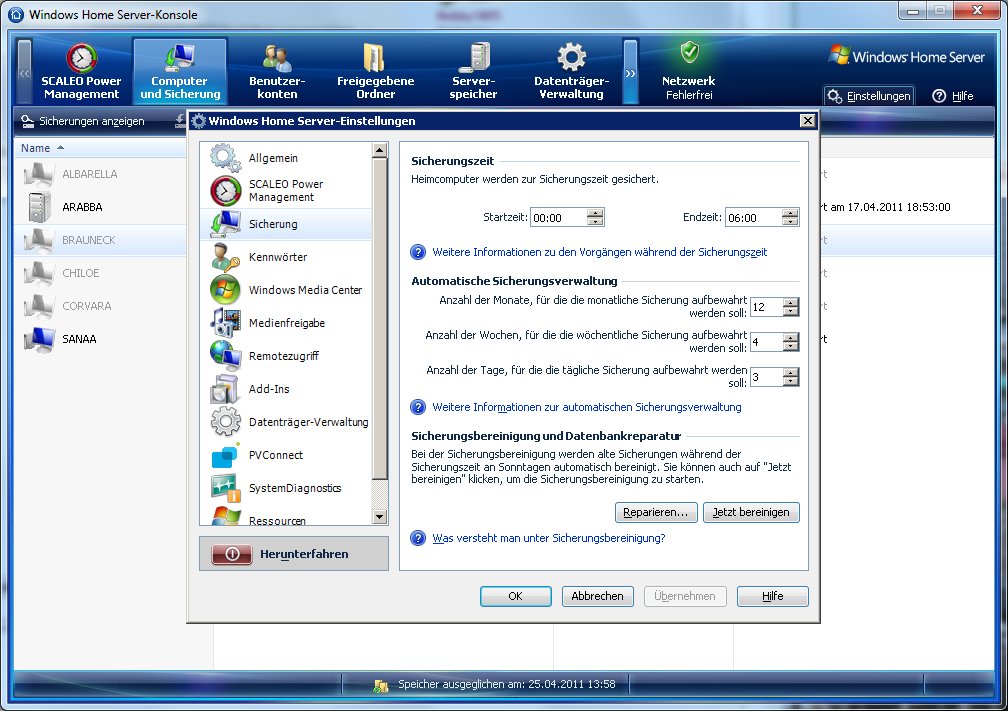
Task: Select the BRAUNECK computer icon
Action: [39, 240]
